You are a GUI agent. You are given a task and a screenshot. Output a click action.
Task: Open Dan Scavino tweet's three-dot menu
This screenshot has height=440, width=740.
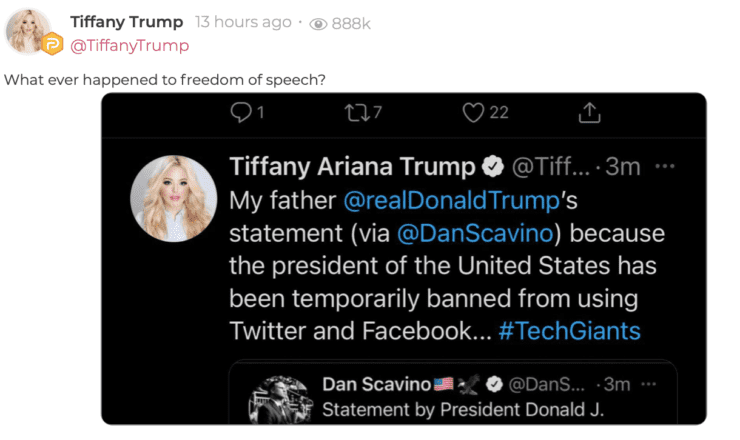[650, 384]
